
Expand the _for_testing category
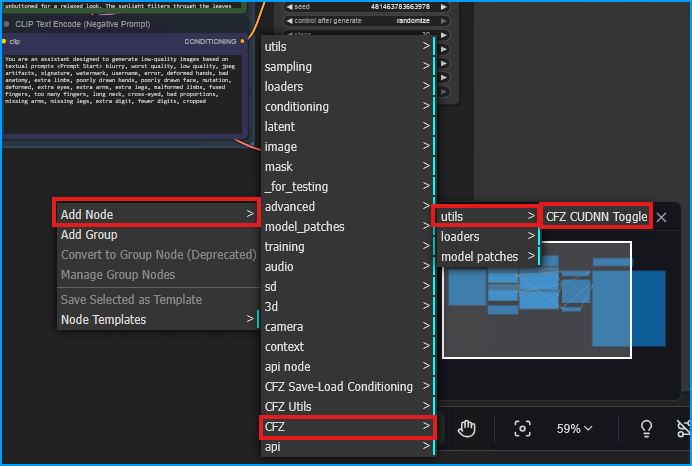(347, 186)
